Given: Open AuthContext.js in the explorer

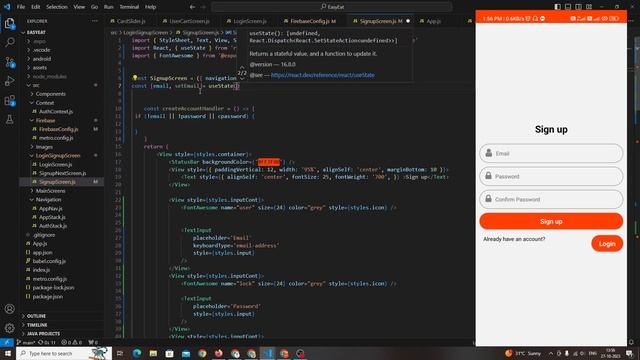Looking at the screenshot, I should pos(56,111).
